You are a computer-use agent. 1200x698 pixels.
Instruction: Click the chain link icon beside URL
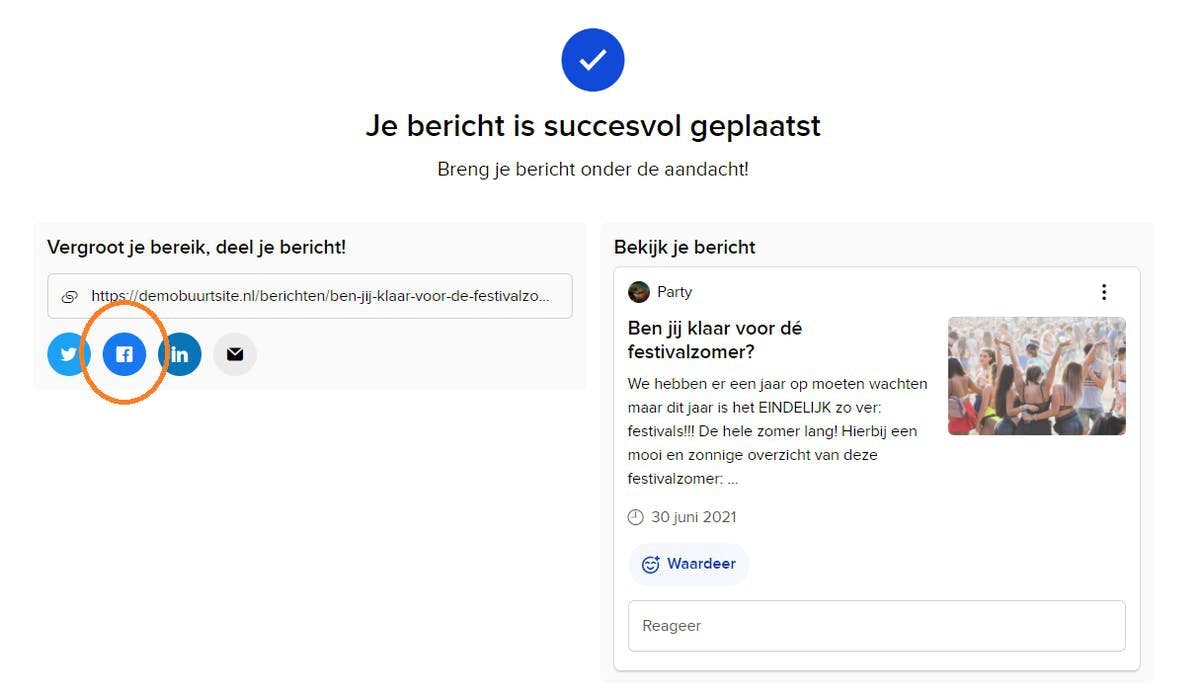[x=70, y=297]
